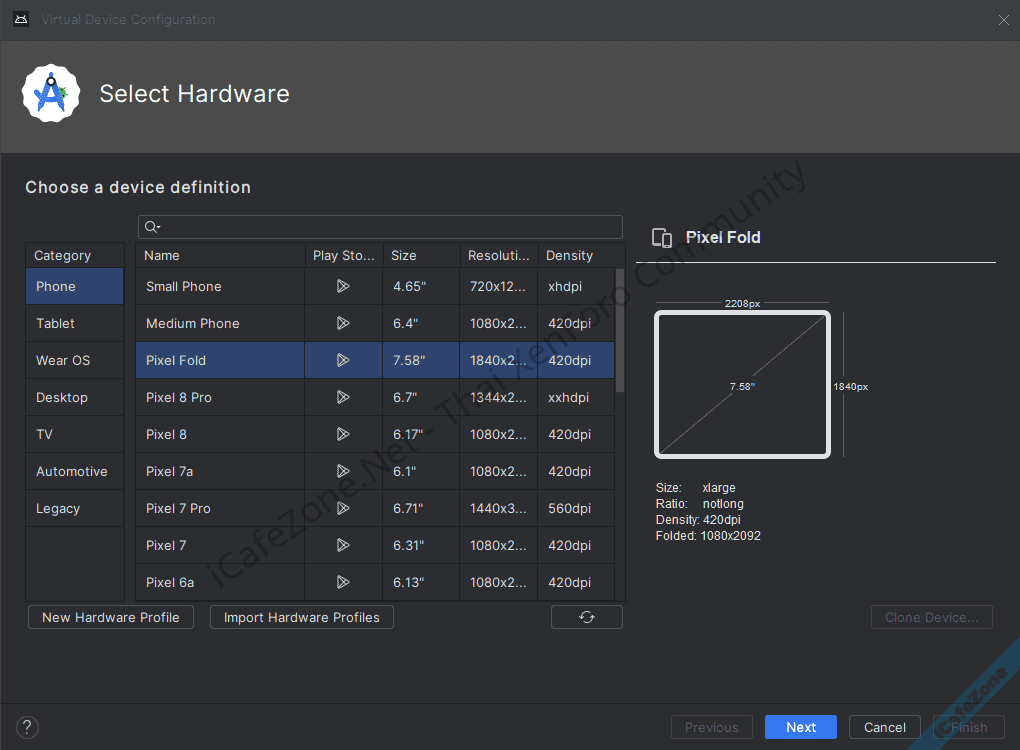
Task: Click the help question mark icon
Action: tap(28, 727)
